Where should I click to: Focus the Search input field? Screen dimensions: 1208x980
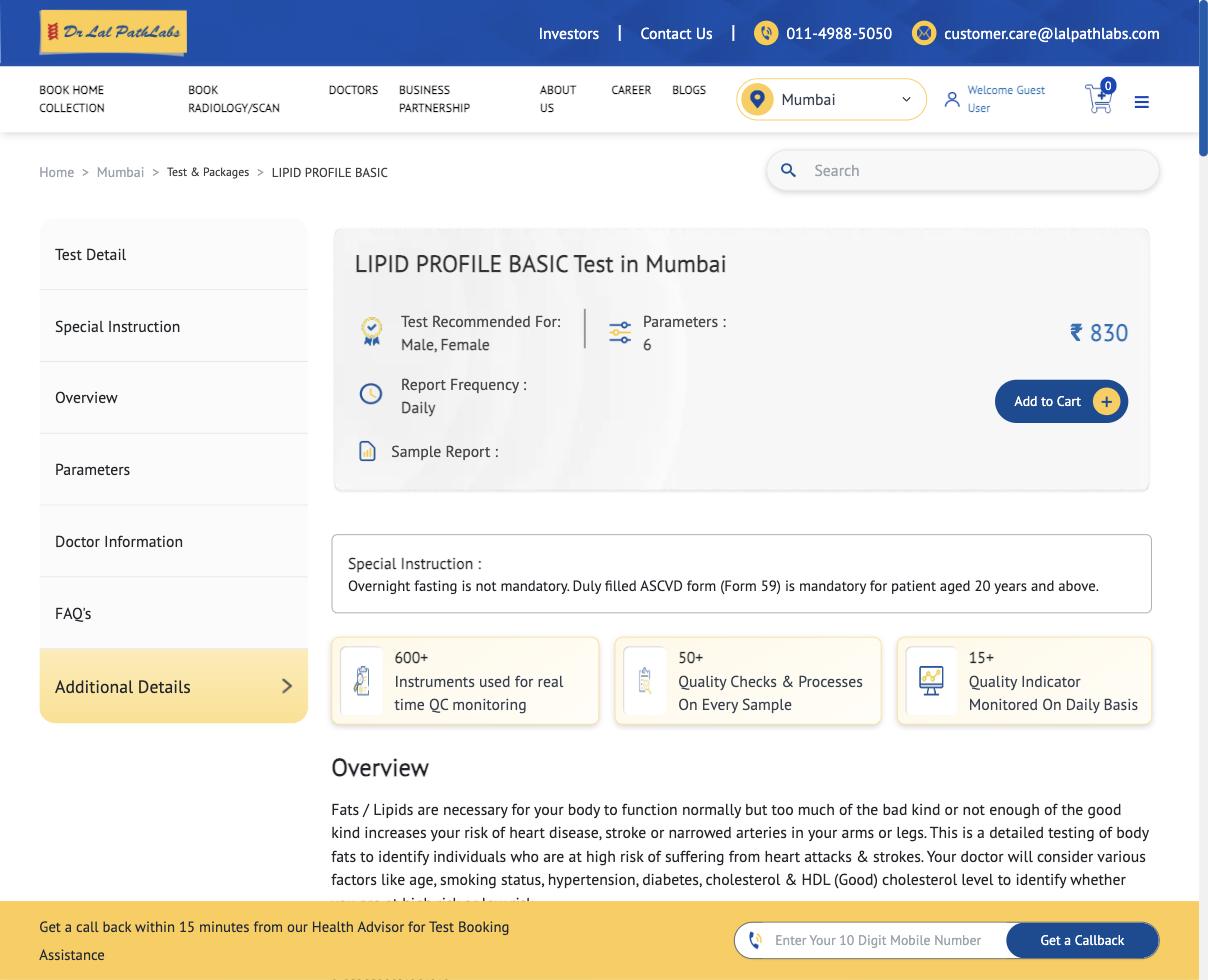click(x=963, y=170)
